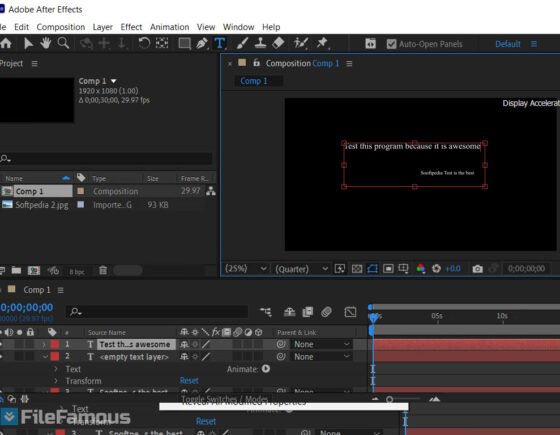Image resolution: width=560 pixels, height=435 pixels.
Task: Open the RGB channel display icon
Action: pyautogui.click(x=421, y=269)
